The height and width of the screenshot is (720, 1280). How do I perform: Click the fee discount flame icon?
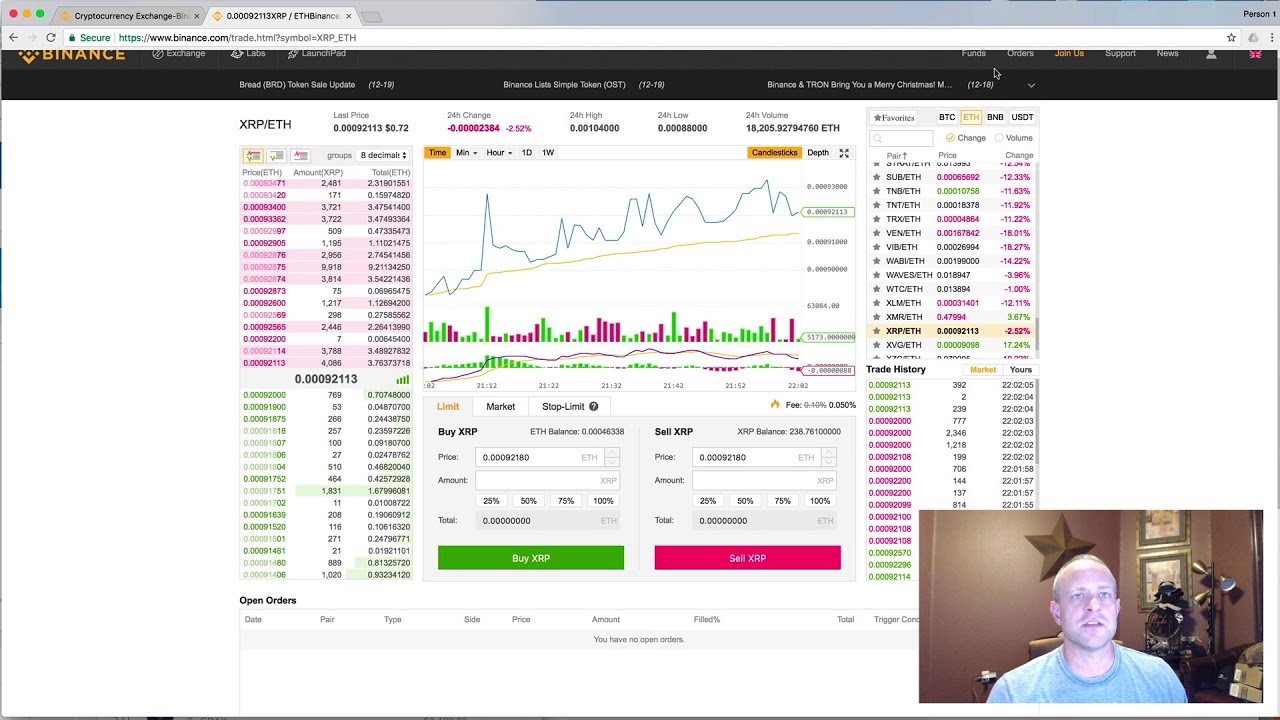(774, 405)
